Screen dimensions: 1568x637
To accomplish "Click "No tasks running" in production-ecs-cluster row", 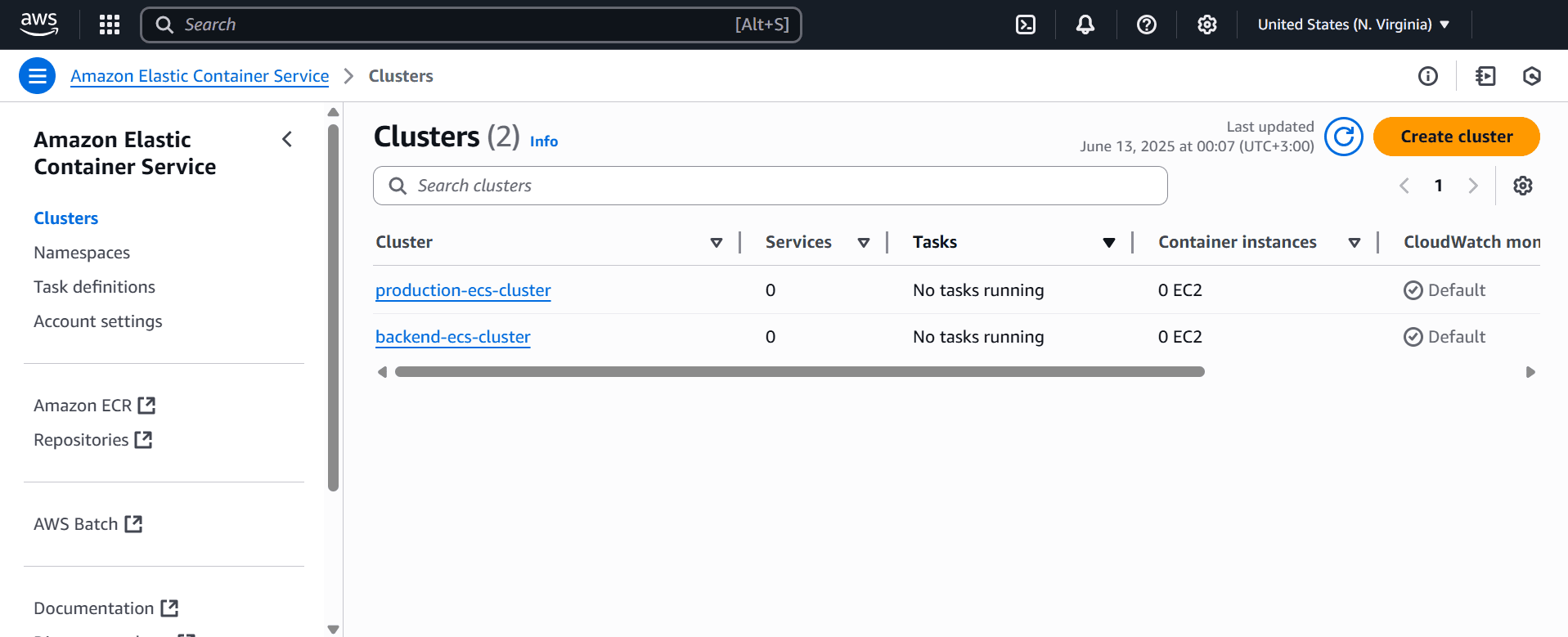I will 978,290.
